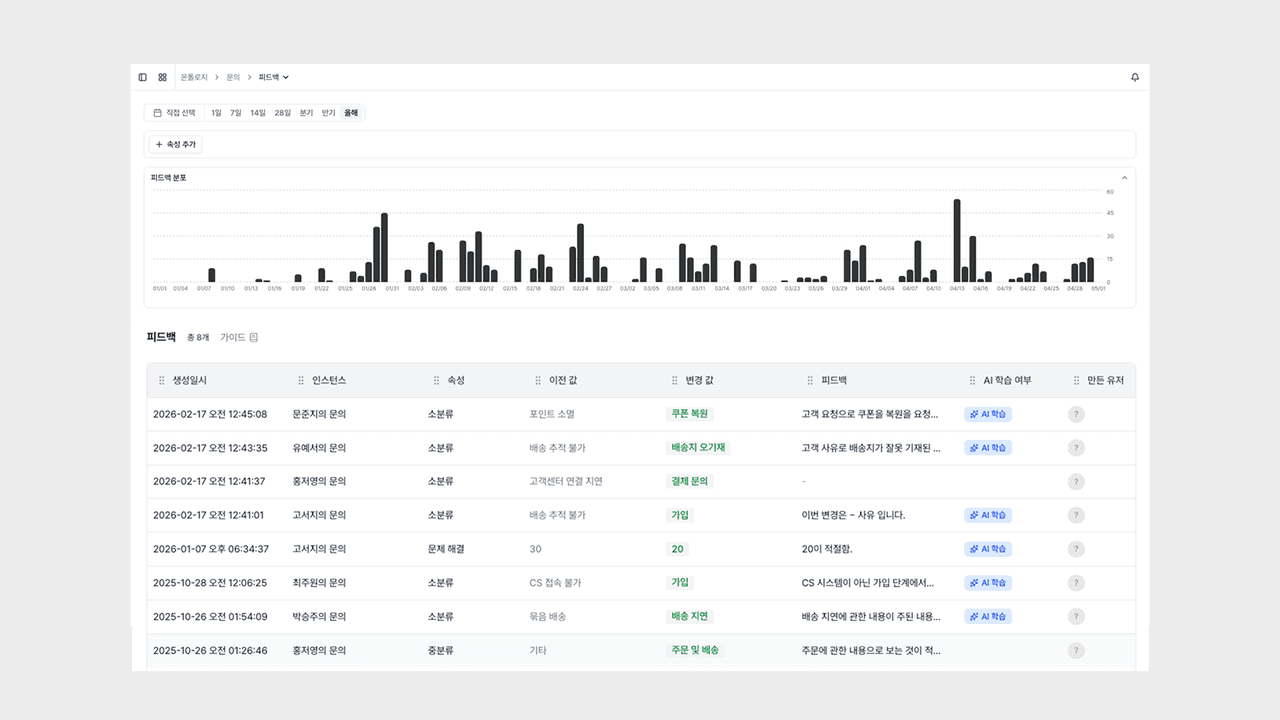Click the tallest bar in the chart
Image resolution: width=1280 pixels, height=720 pixels.
(957, 240)
